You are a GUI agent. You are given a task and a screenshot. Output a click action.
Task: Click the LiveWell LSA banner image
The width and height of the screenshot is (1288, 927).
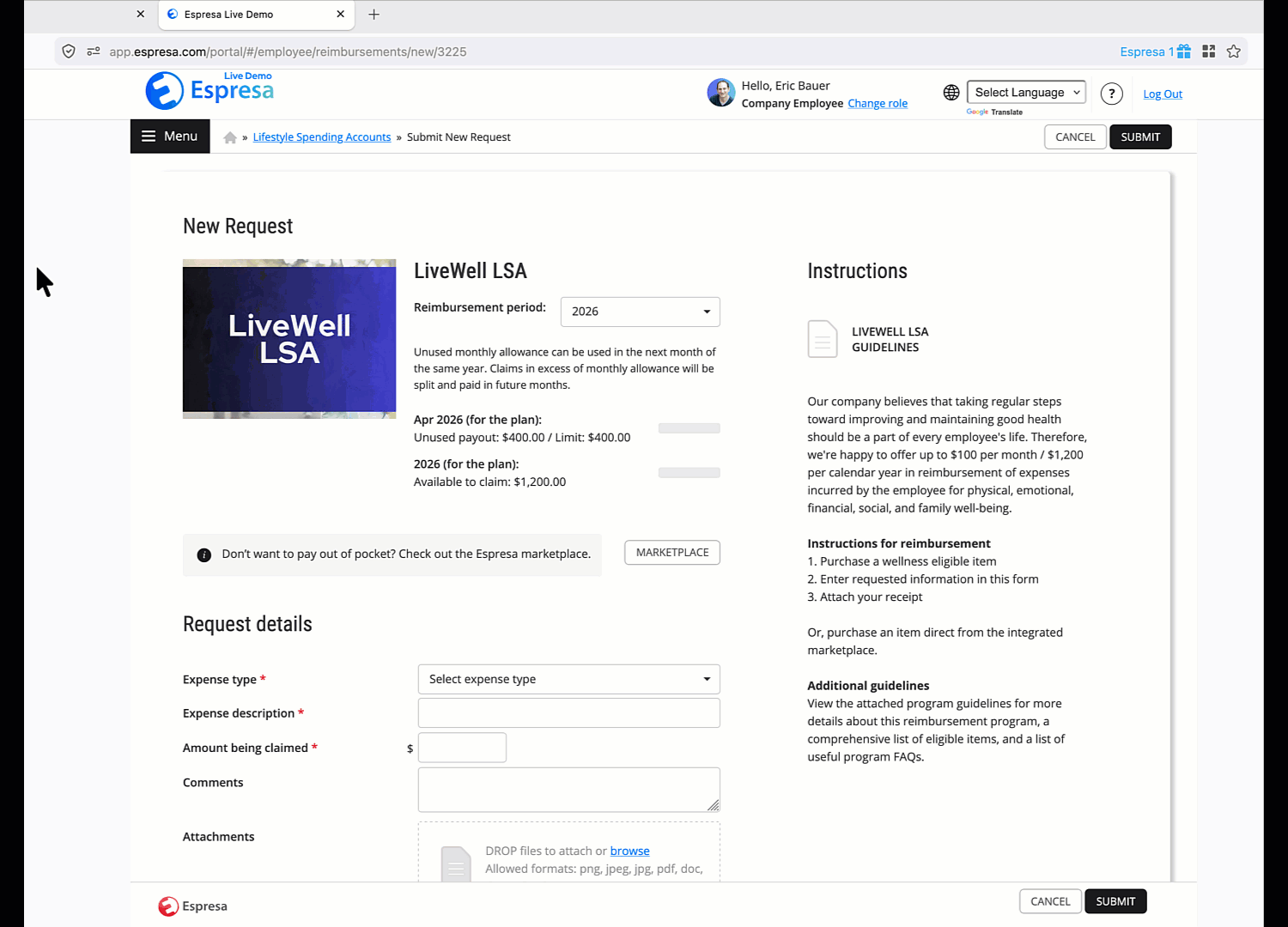pyautogui.click(x=289, y=339)
